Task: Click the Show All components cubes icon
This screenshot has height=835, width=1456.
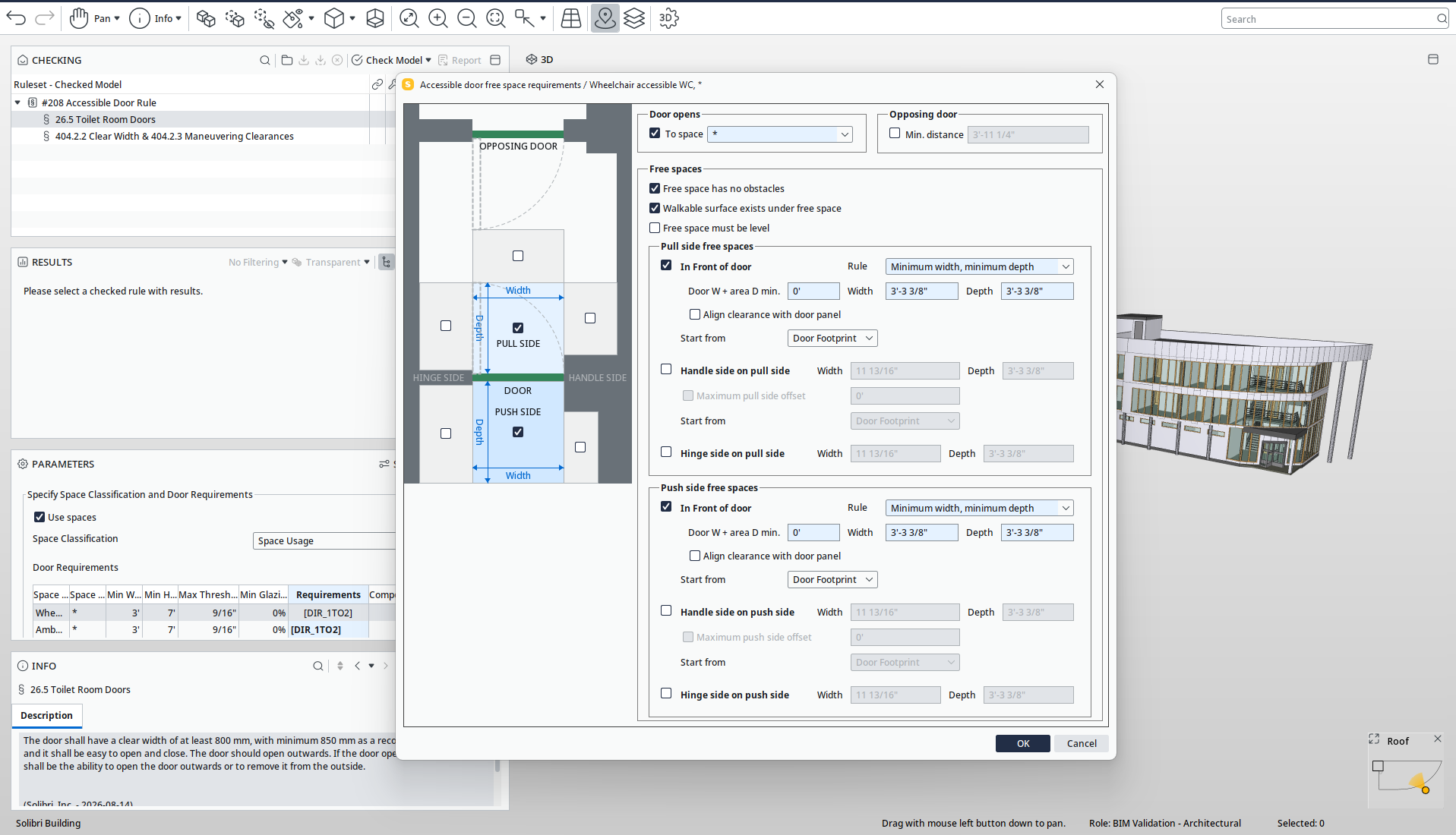Action: point(206,18)
